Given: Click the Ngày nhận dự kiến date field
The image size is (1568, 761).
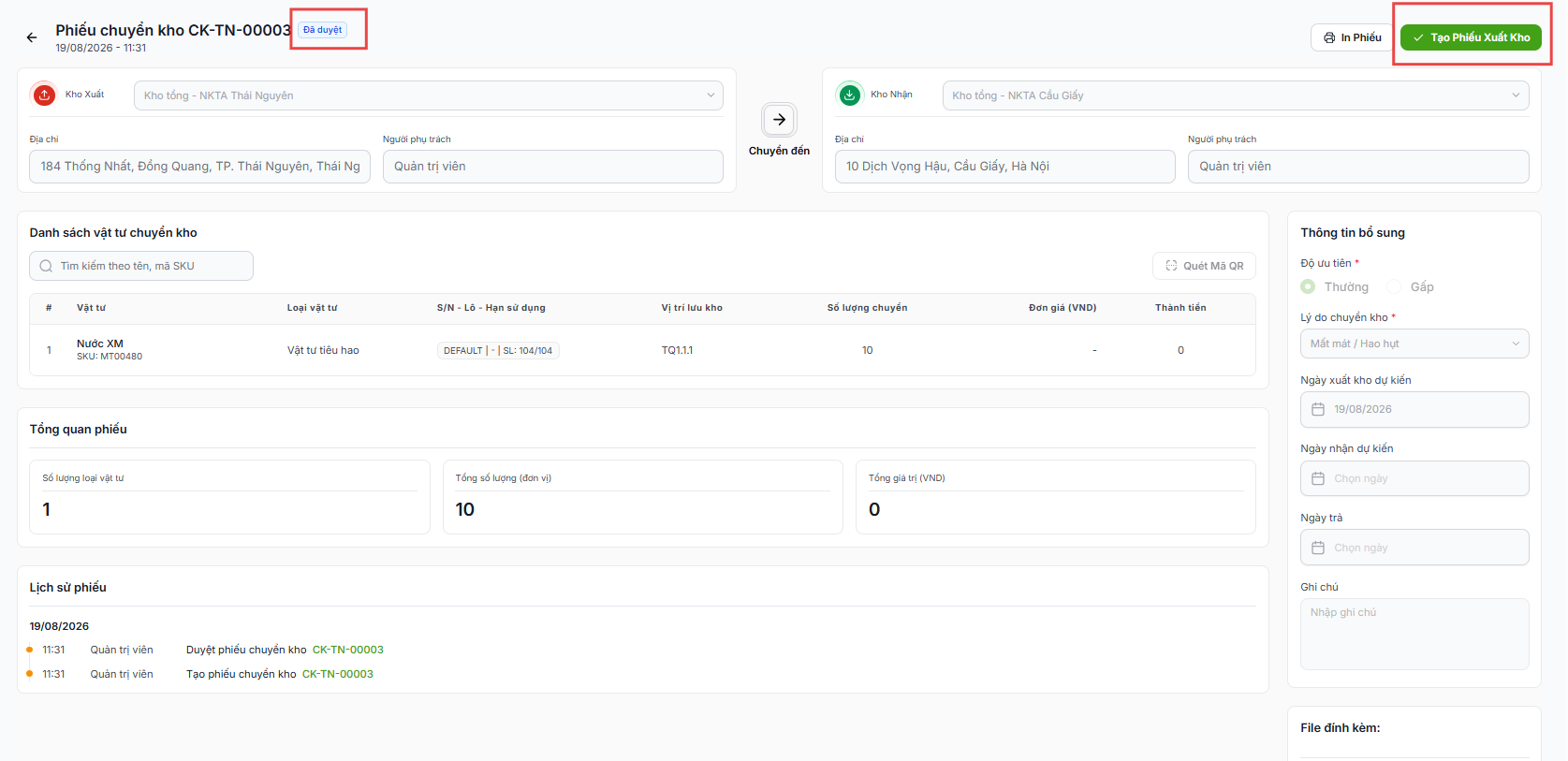Looking at the screenshot, I should pyautogui.click(x=1414, y=478).
